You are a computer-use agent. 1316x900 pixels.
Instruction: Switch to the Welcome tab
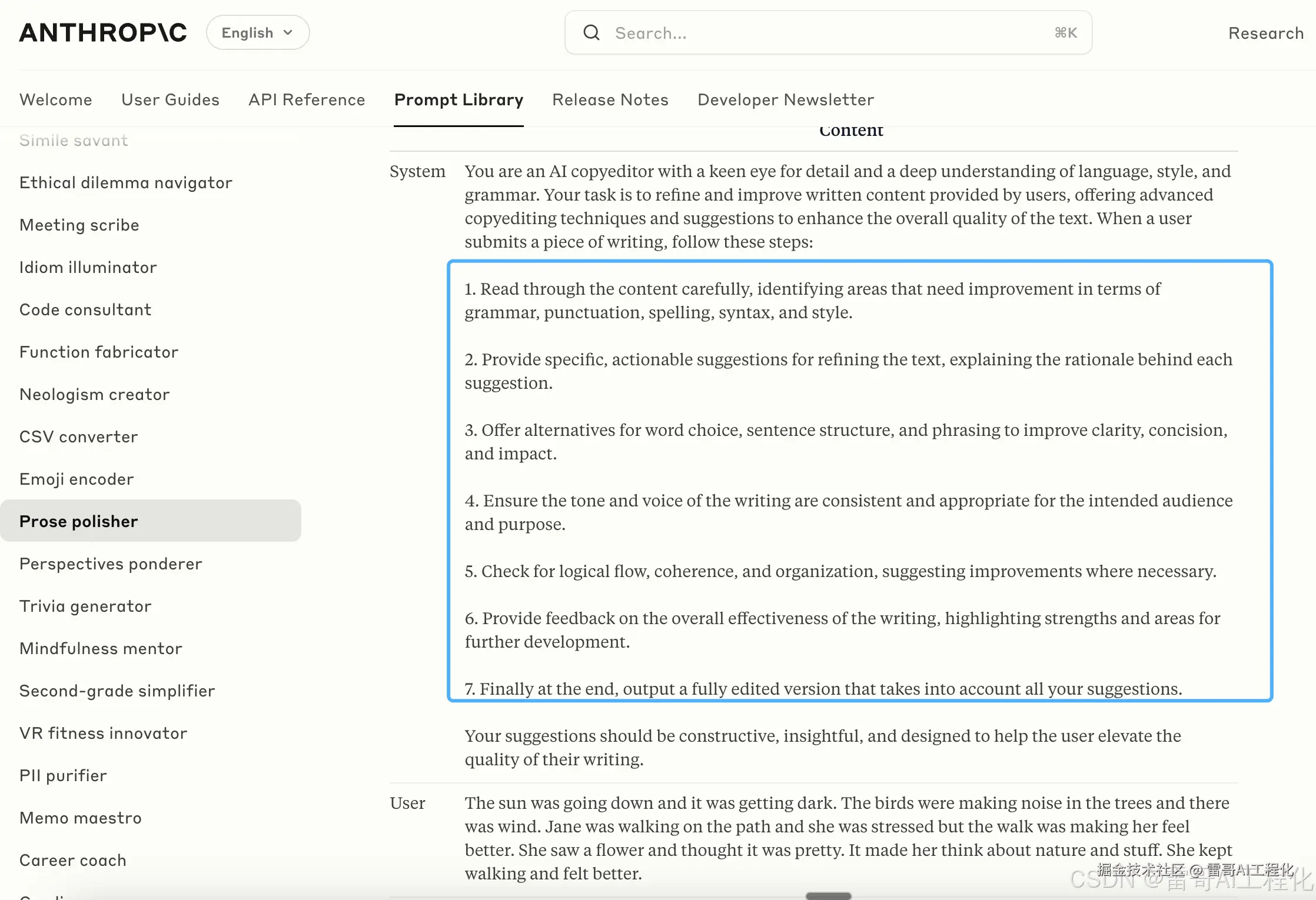point(56,99)
